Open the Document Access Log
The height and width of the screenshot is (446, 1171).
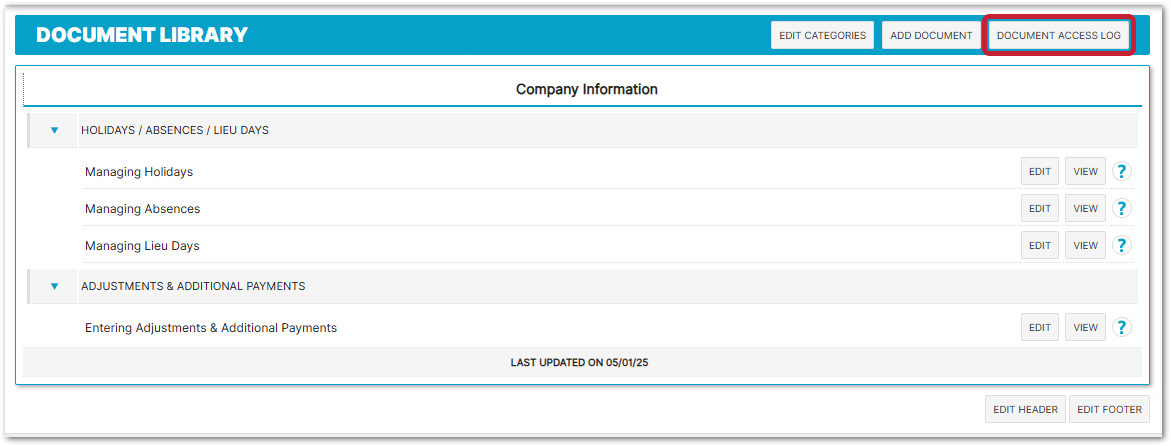[x=1060, y=35]
